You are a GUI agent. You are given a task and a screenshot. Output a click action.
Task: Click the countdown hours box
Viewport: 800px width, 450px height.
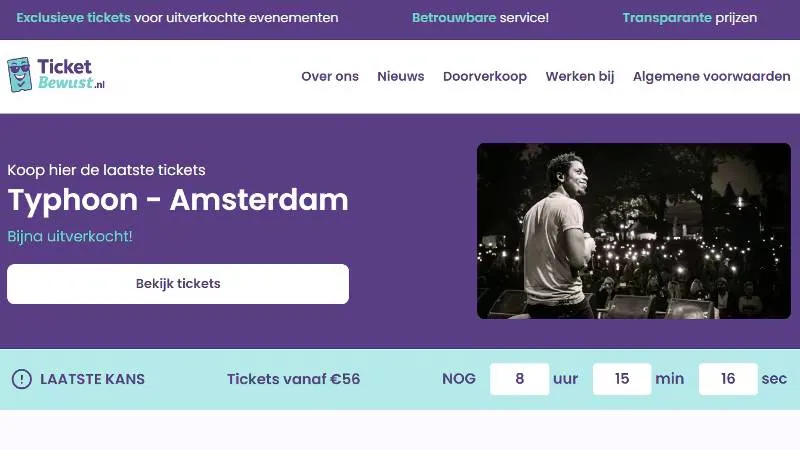click(x=519, y=379)
